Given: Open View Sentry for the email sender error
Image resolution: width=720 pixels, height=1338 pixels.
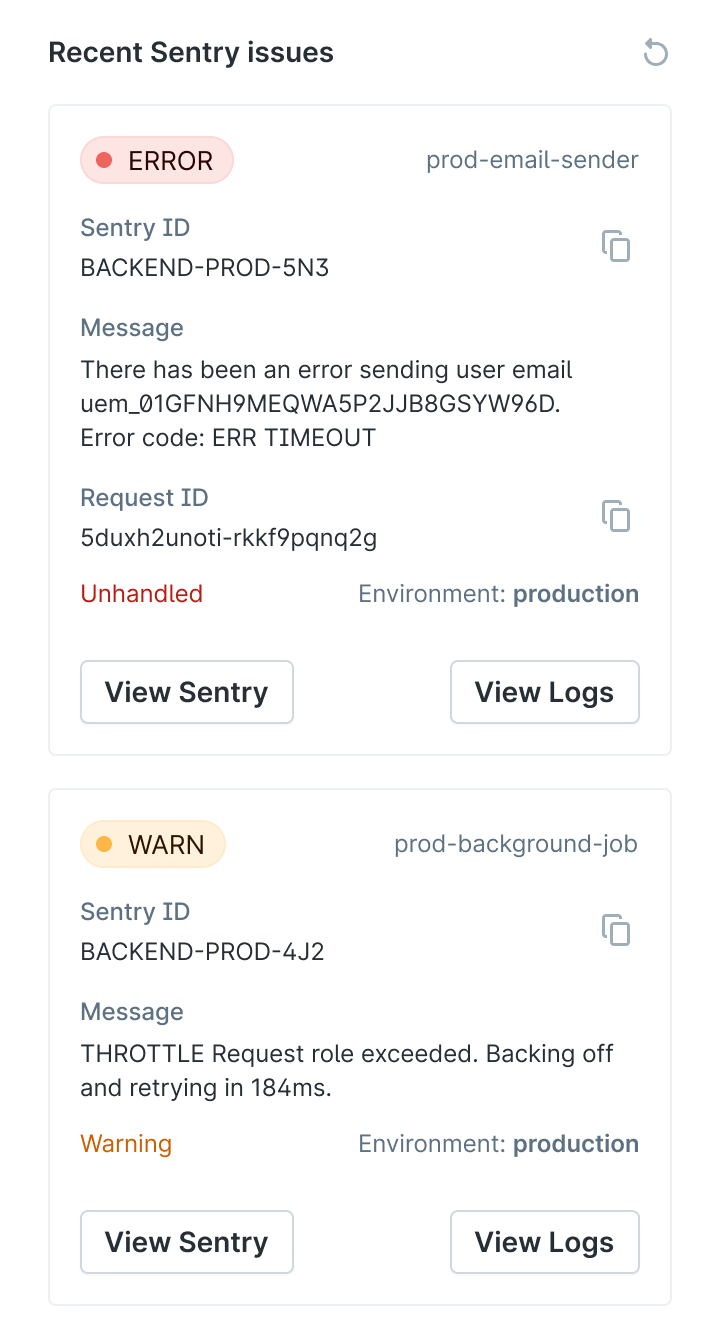Looking at the screenshot, I should tap(186, 691).
